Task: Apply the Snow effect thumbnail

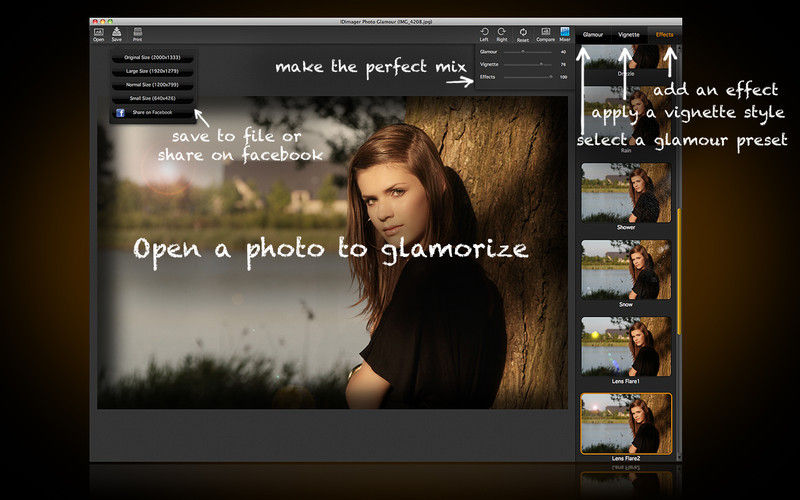Action: click(626, 269)
